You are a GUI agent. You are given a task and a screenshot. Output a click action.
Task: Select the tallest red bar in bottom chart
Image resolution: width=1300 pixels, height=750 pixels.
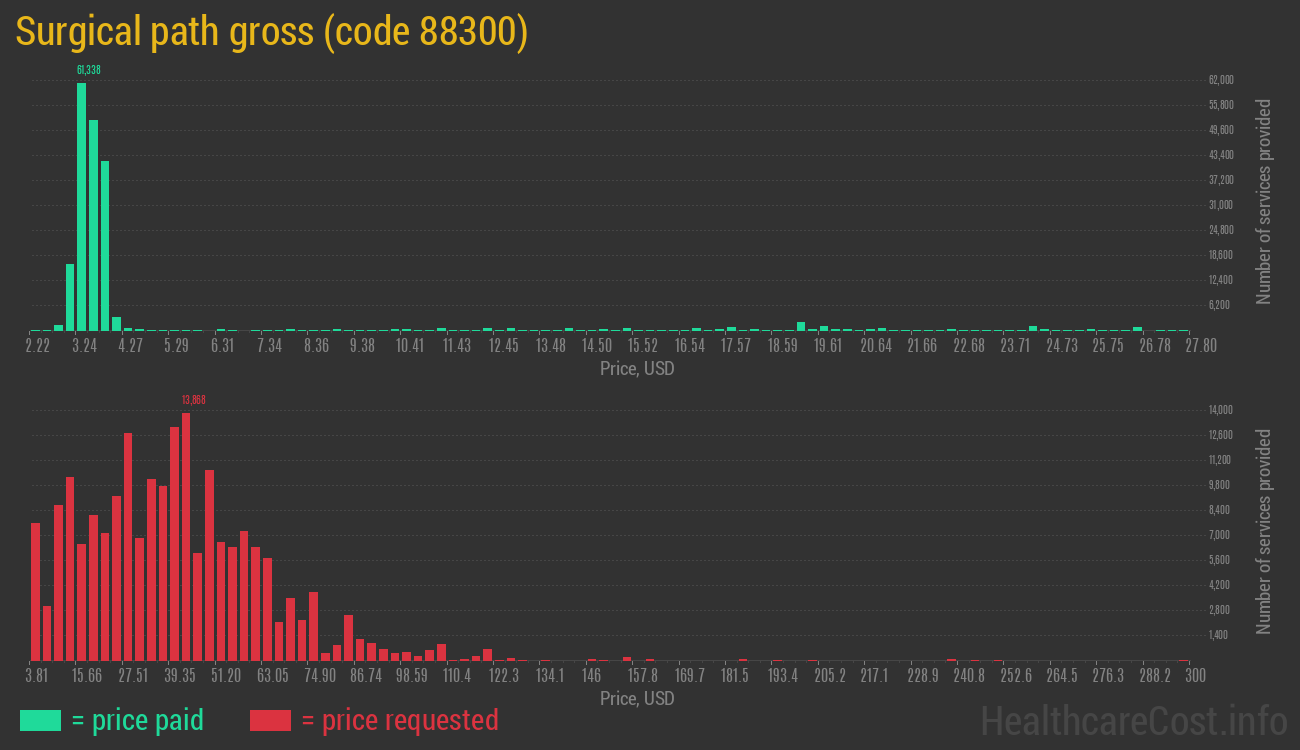coord(186,536)
